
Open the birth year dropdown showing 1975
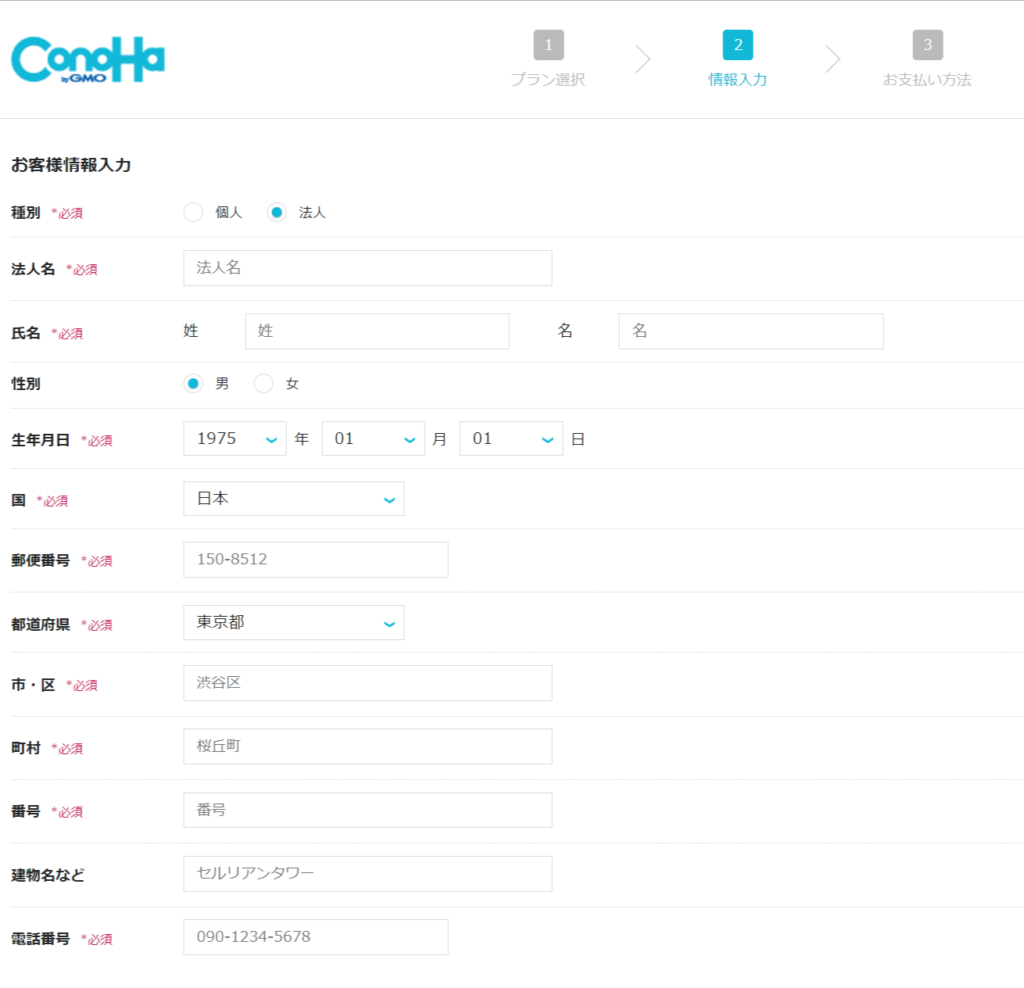(x=234, y=438)
